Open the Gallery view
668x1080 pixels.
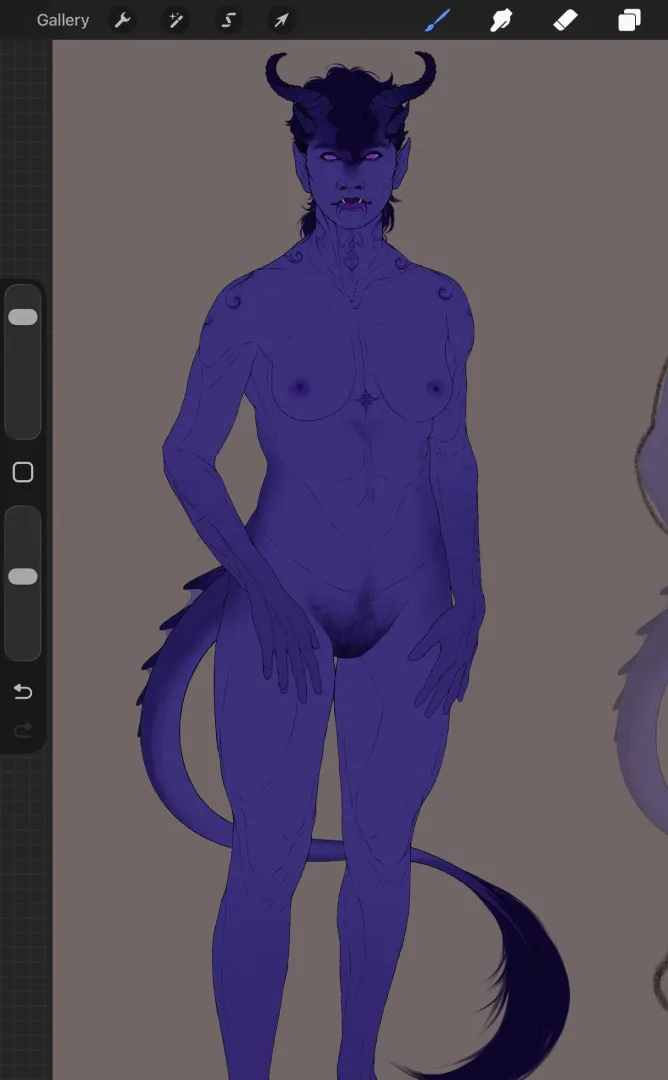(62, 20)
